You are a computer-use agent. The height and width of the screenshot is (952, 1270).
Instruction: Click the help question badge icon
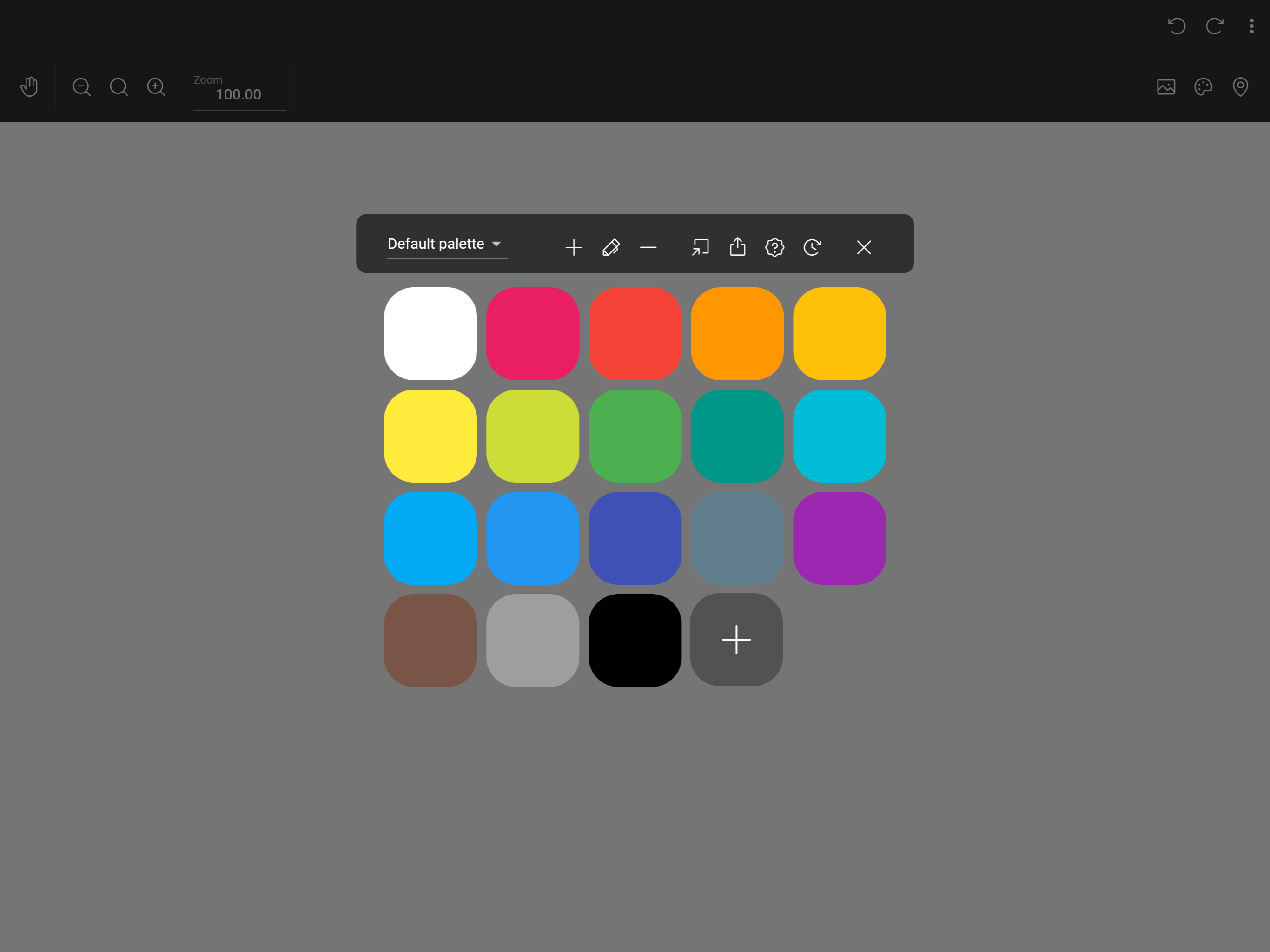tap(774, 247)
